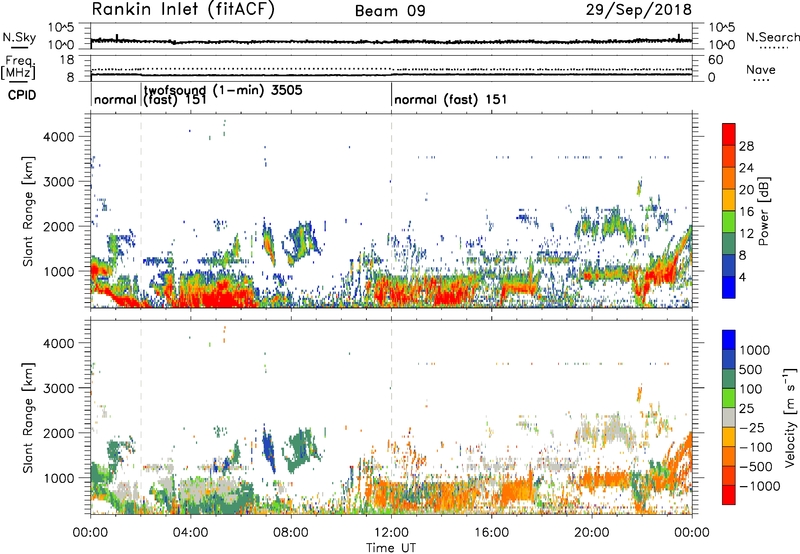
Task: Click the '4000' tick of the power panel
Action: tap(58, 137)
